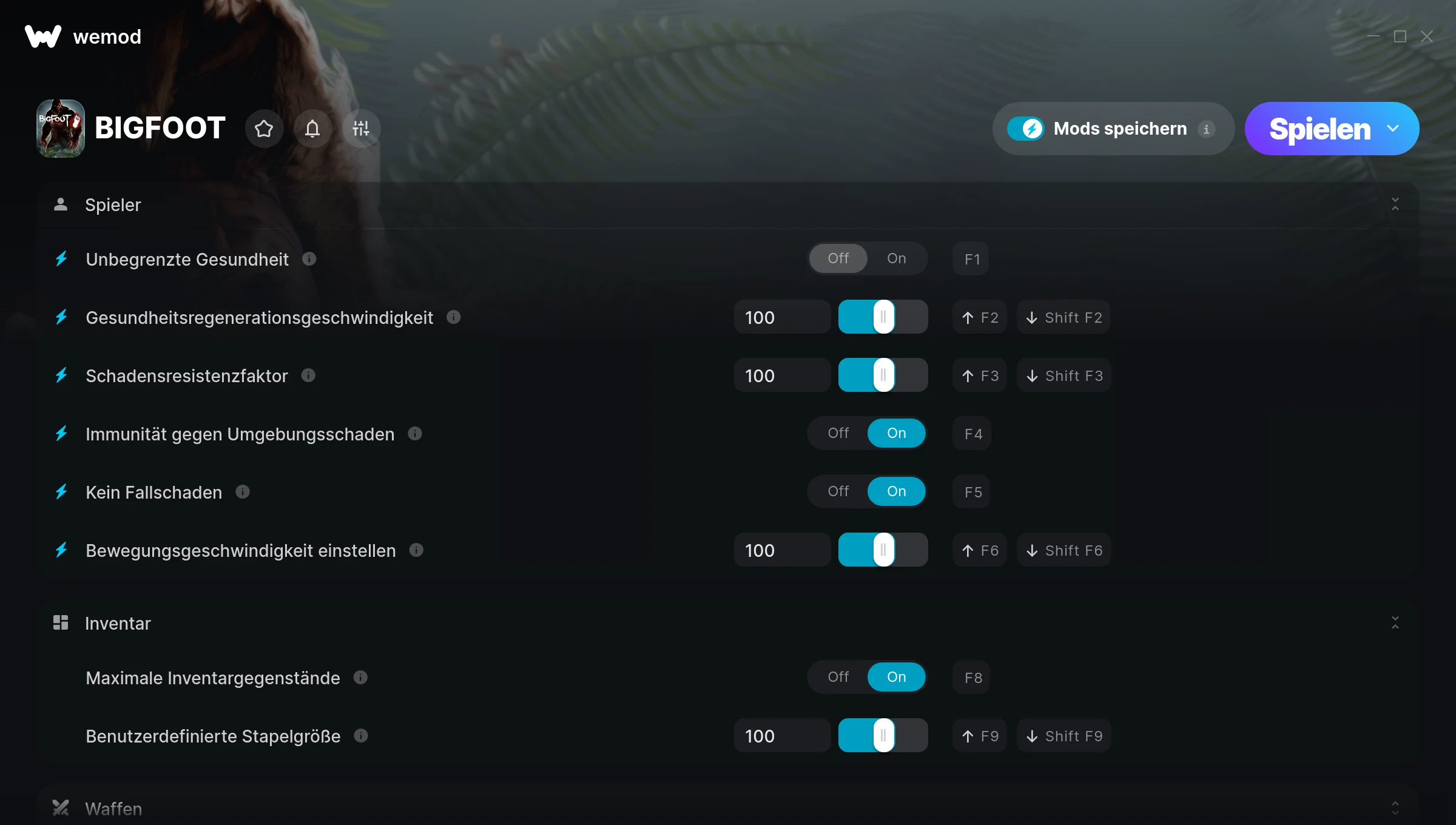
Task: Open info icon in Mods speichern button
Action: pyautogui.click(x=1207, y=129)
